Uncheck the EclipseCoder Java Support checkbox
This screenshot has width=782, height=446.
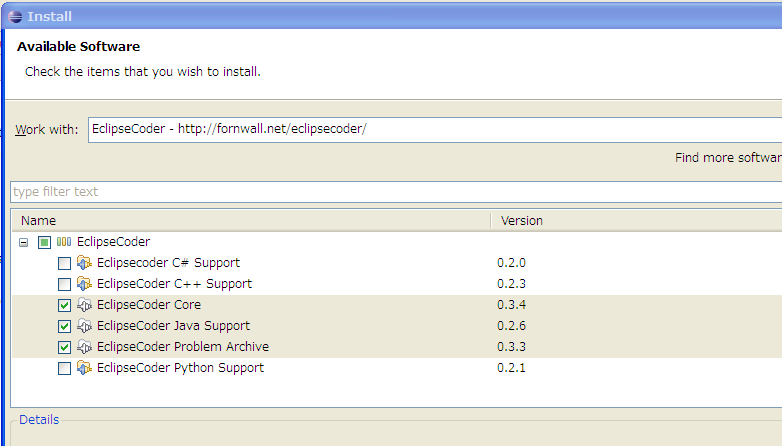coord(64,326)
